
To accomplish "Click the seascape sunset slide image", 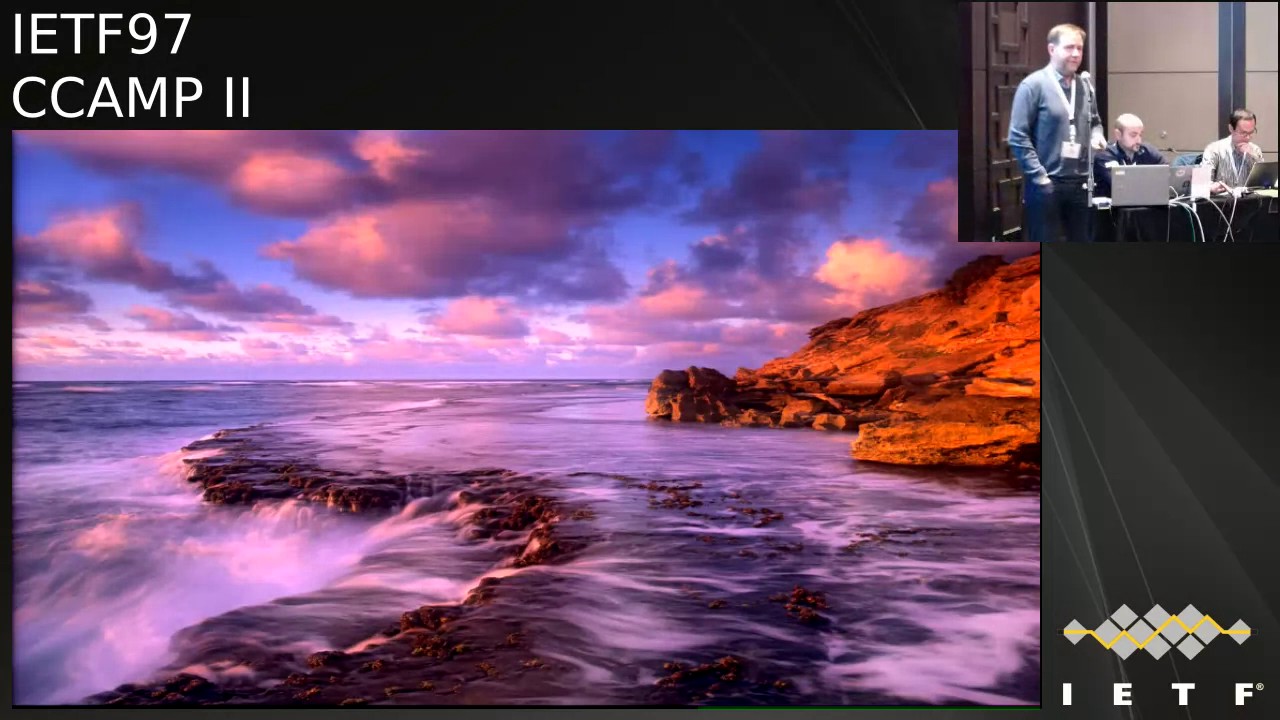I will 526,418.
